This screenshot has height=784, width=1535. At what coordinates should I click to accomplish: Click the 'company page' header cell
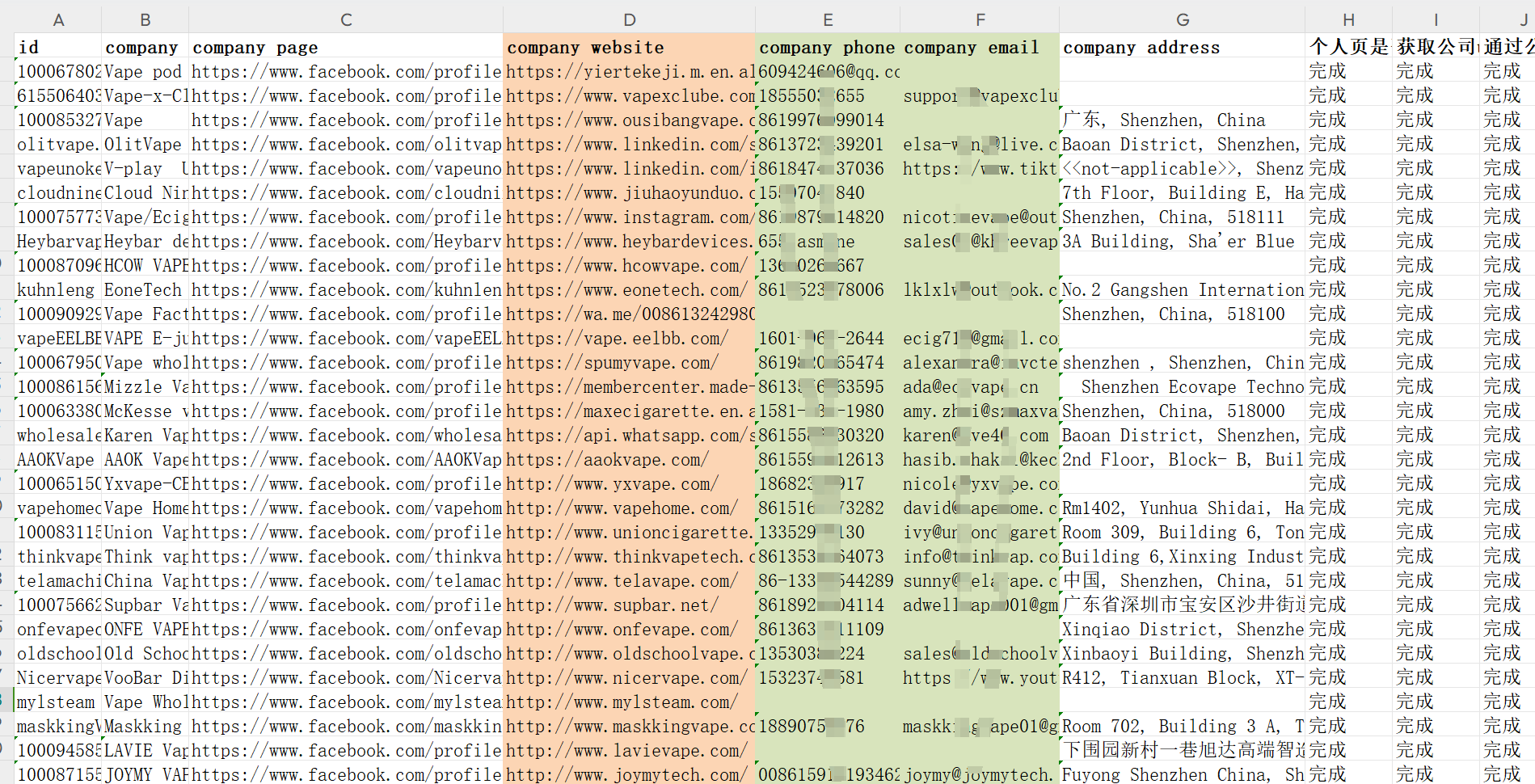[346, 47]
